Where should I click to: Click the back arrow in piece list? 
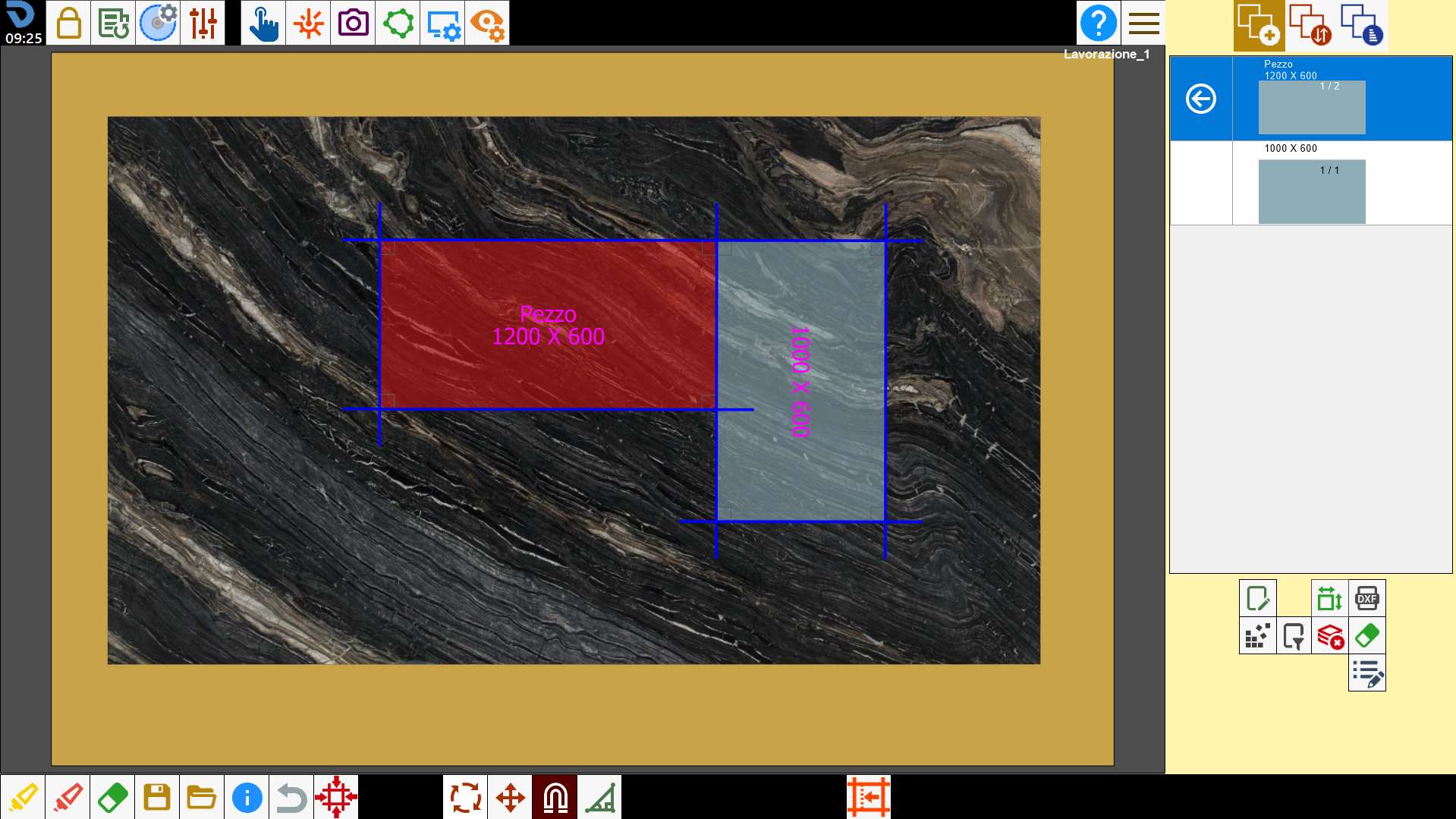tap(1201, 99)
